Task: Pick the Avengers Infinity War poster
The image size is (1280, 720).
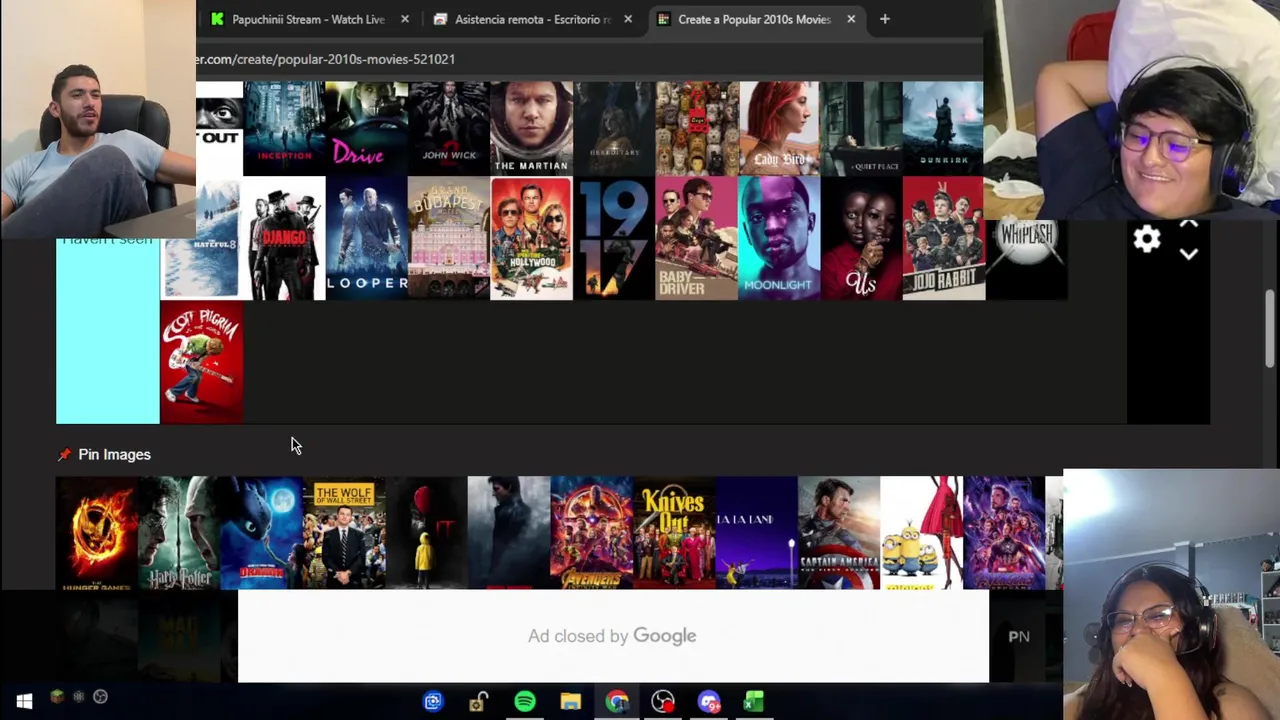Action: pyautogui.click(x=591, y=533)
